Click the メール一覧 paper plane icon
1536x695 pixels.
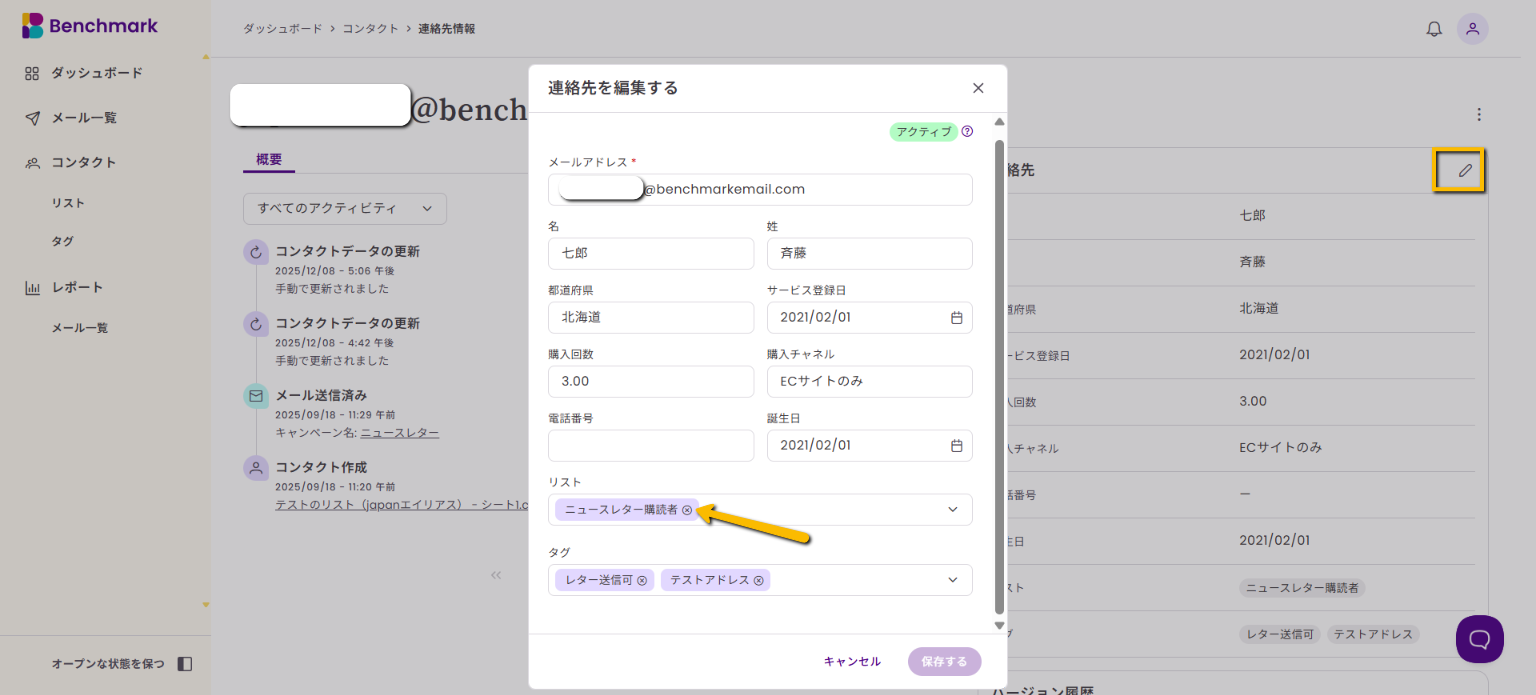32,118
